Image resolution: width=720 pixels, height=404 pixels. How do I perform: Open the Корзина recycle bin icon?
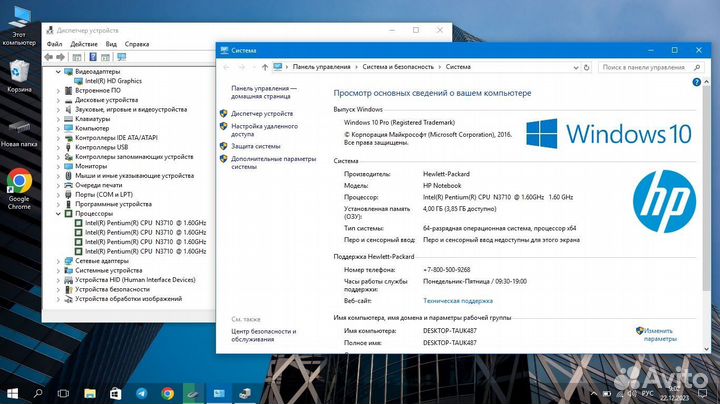19,76
